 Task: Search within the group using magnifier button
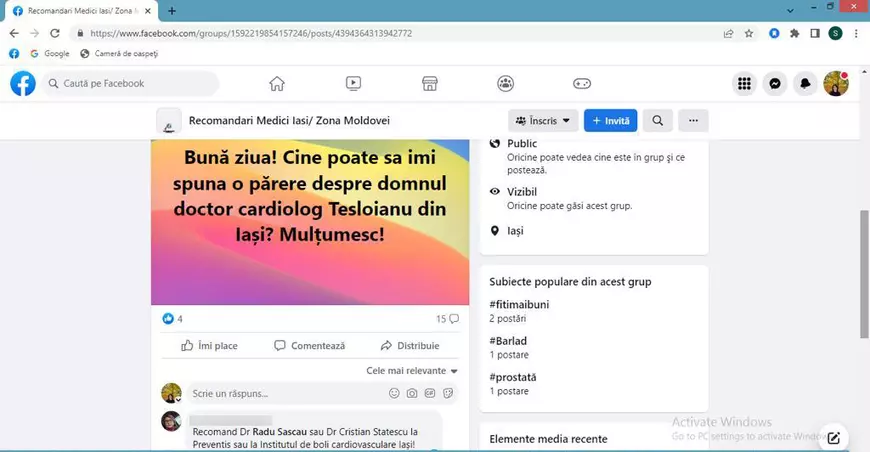(x=657, y=120)
